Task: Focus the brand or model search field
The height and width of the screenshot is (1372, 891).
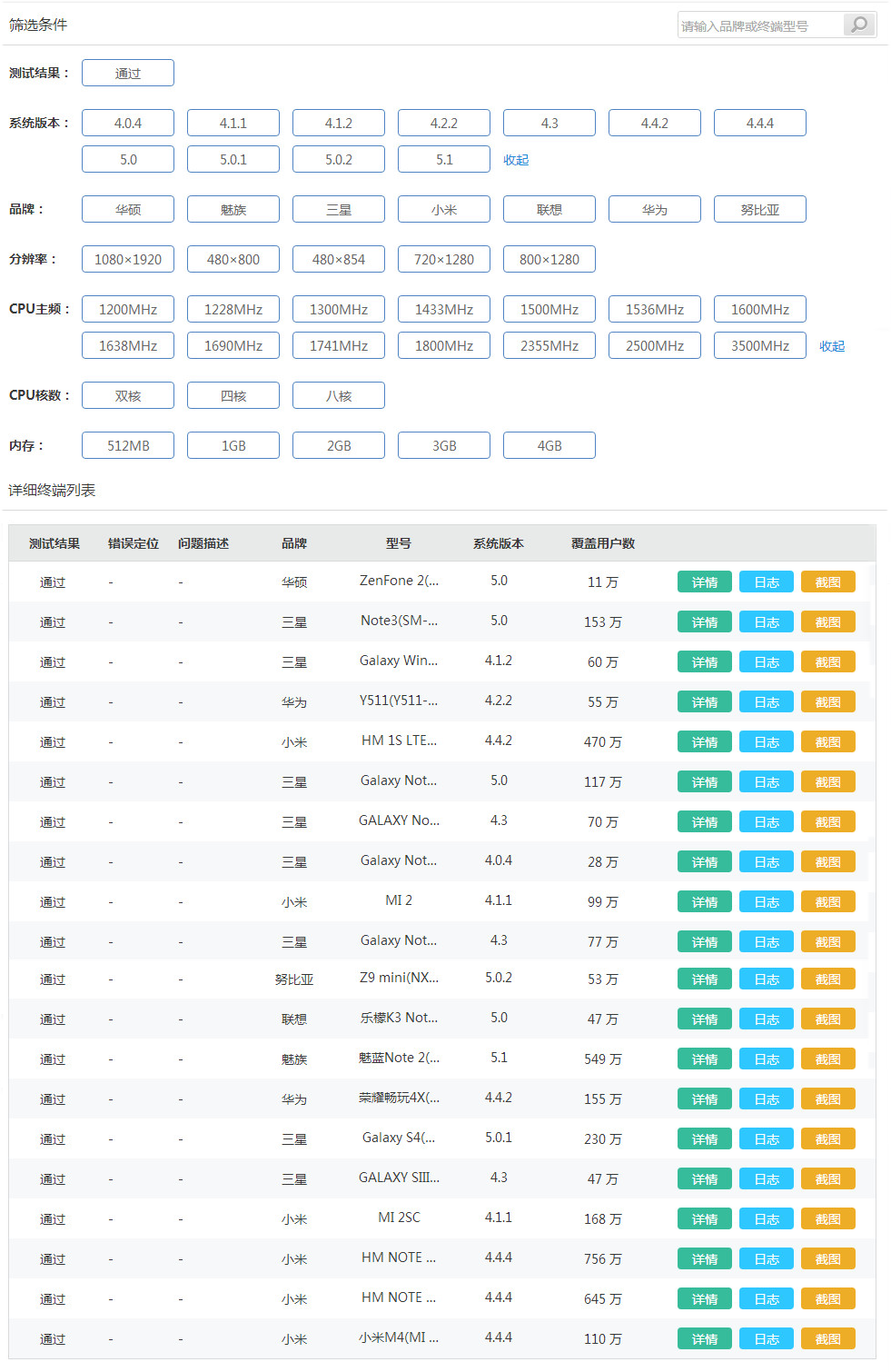Action: [x=761, y=25]
